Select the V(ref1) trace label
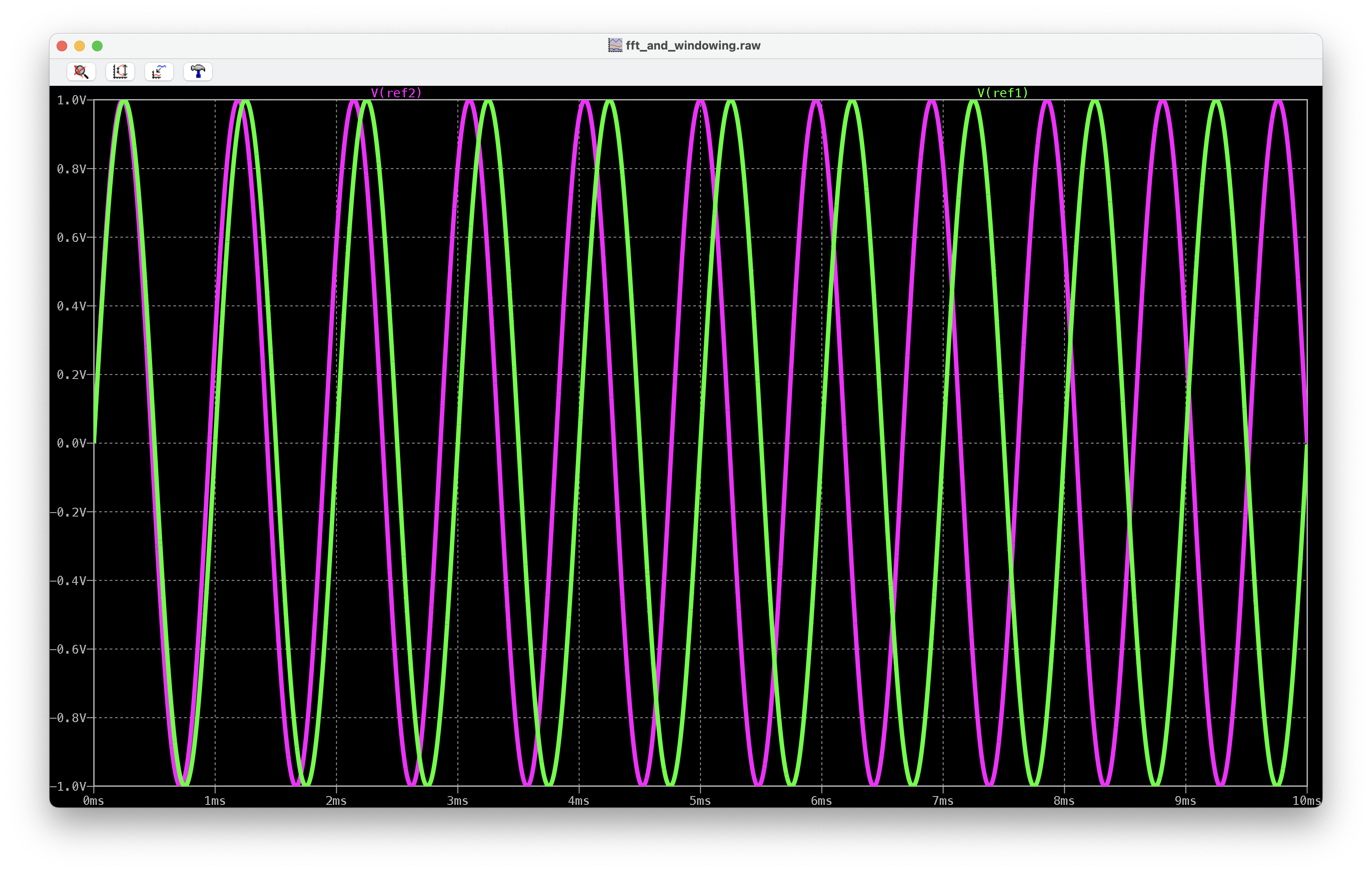Screen dimensions: 1372x873 click(x=1002, y=93)
